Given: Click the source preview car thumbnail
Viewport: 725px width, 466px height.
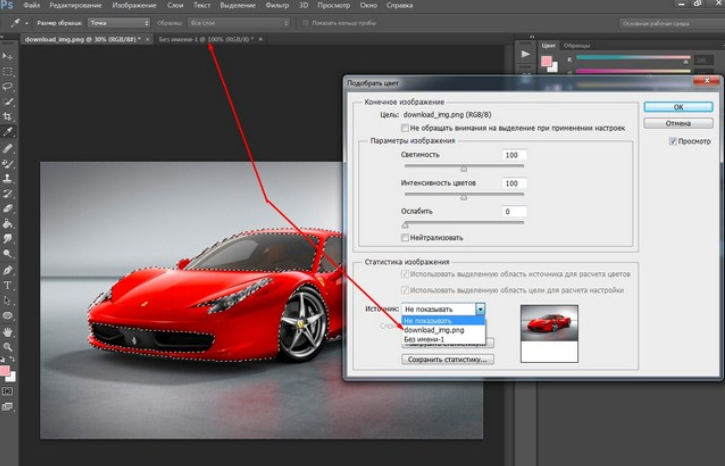Looking at the screenshot, I should pos(549,323).
